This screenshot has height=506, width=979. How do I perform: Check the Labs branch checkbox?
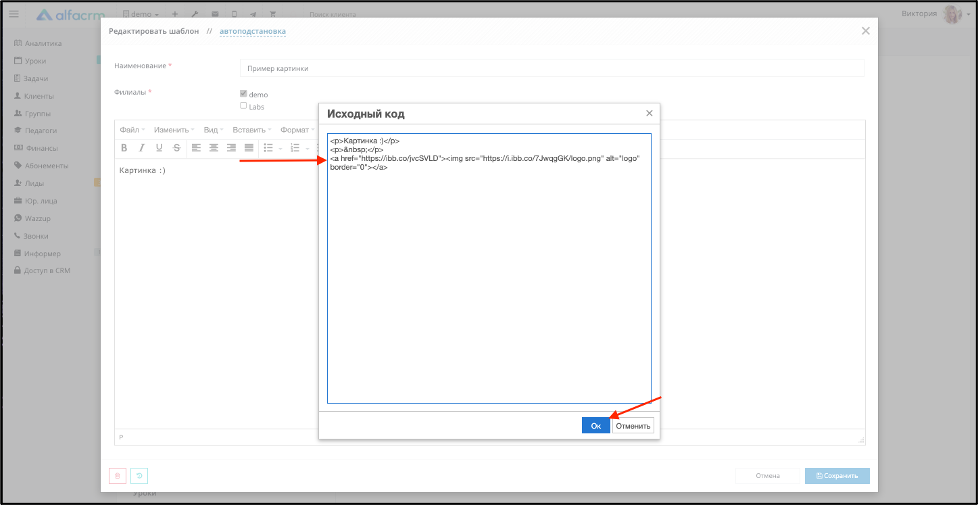pos(244,106)
